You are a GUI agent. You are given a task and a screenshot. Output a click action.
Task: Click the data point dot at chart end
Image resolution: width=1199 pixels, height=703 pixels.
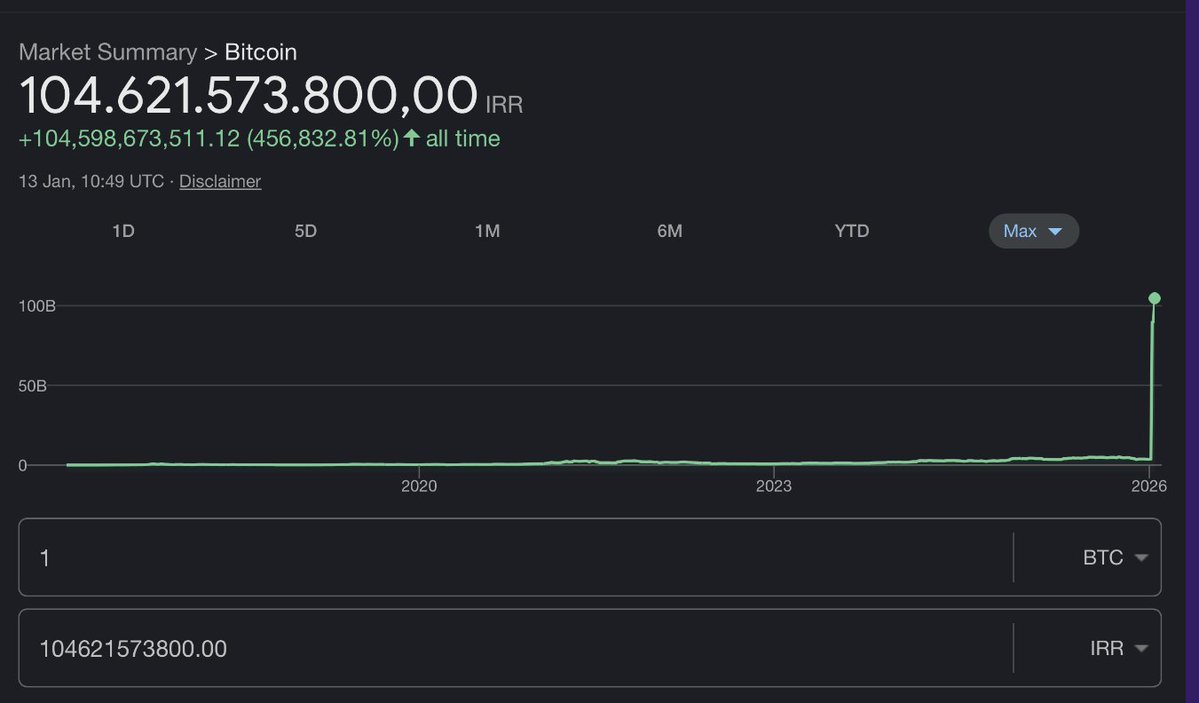pyautogui.click(x=1154, y=298)
